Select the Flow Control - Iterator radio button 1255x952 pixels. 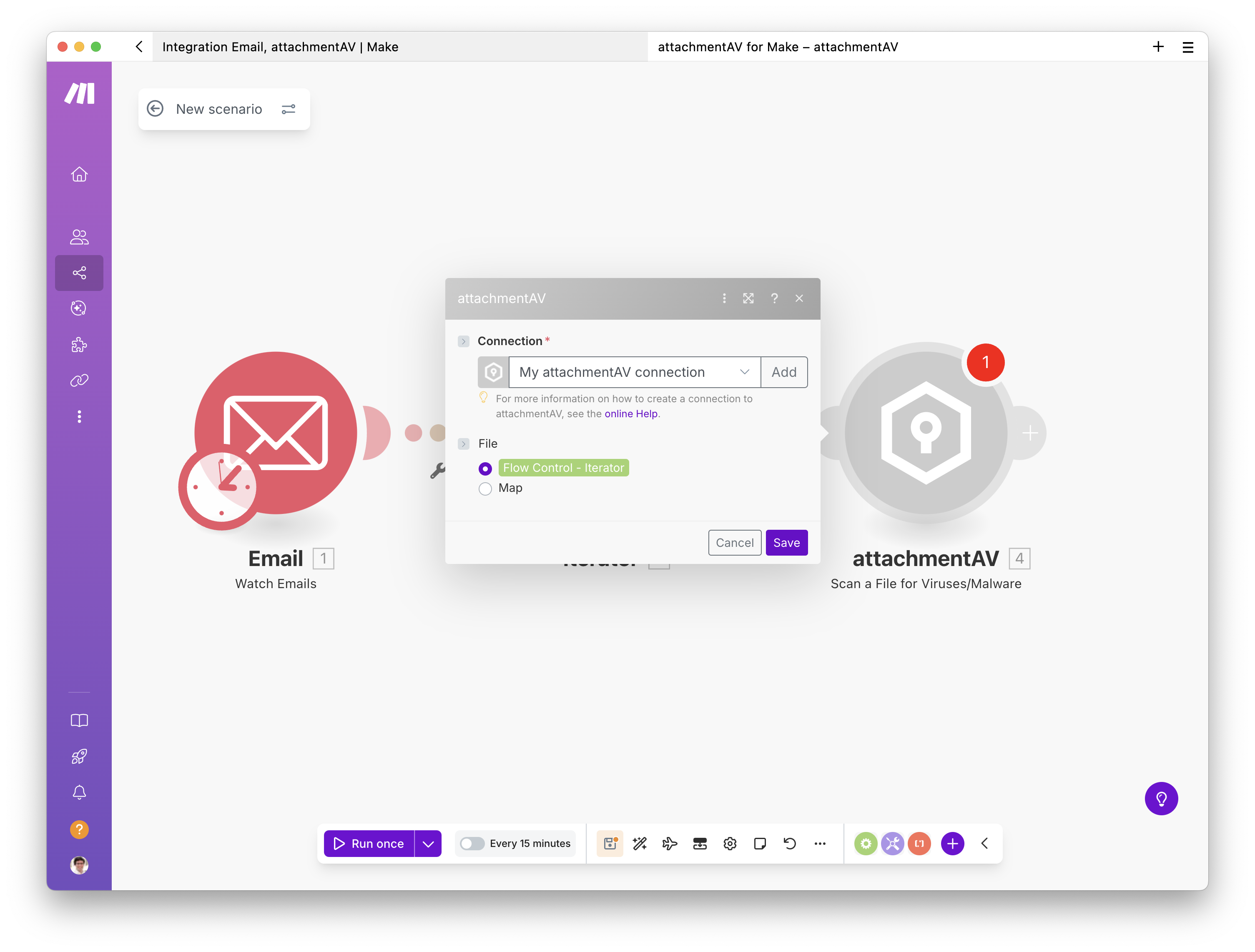coord(485,468)
